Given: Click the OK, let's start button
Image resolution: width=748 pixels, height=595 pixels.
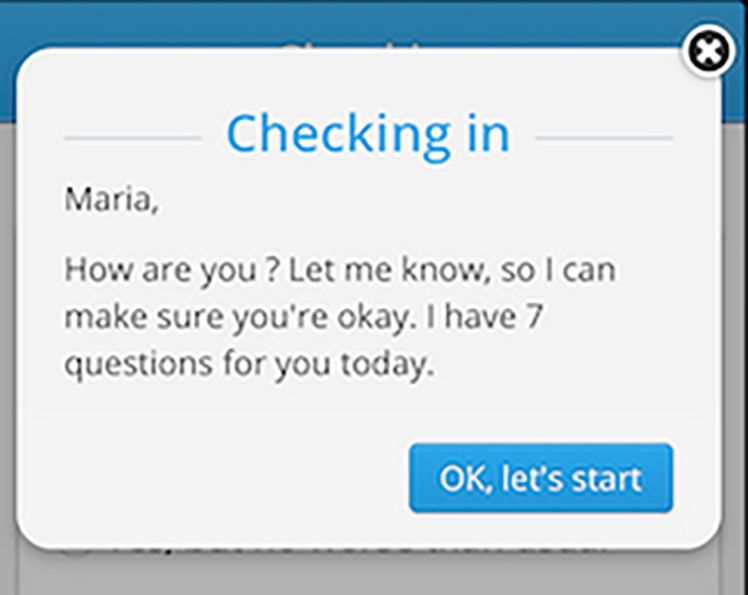Looking at the screenshot, I should pos(541,478).
